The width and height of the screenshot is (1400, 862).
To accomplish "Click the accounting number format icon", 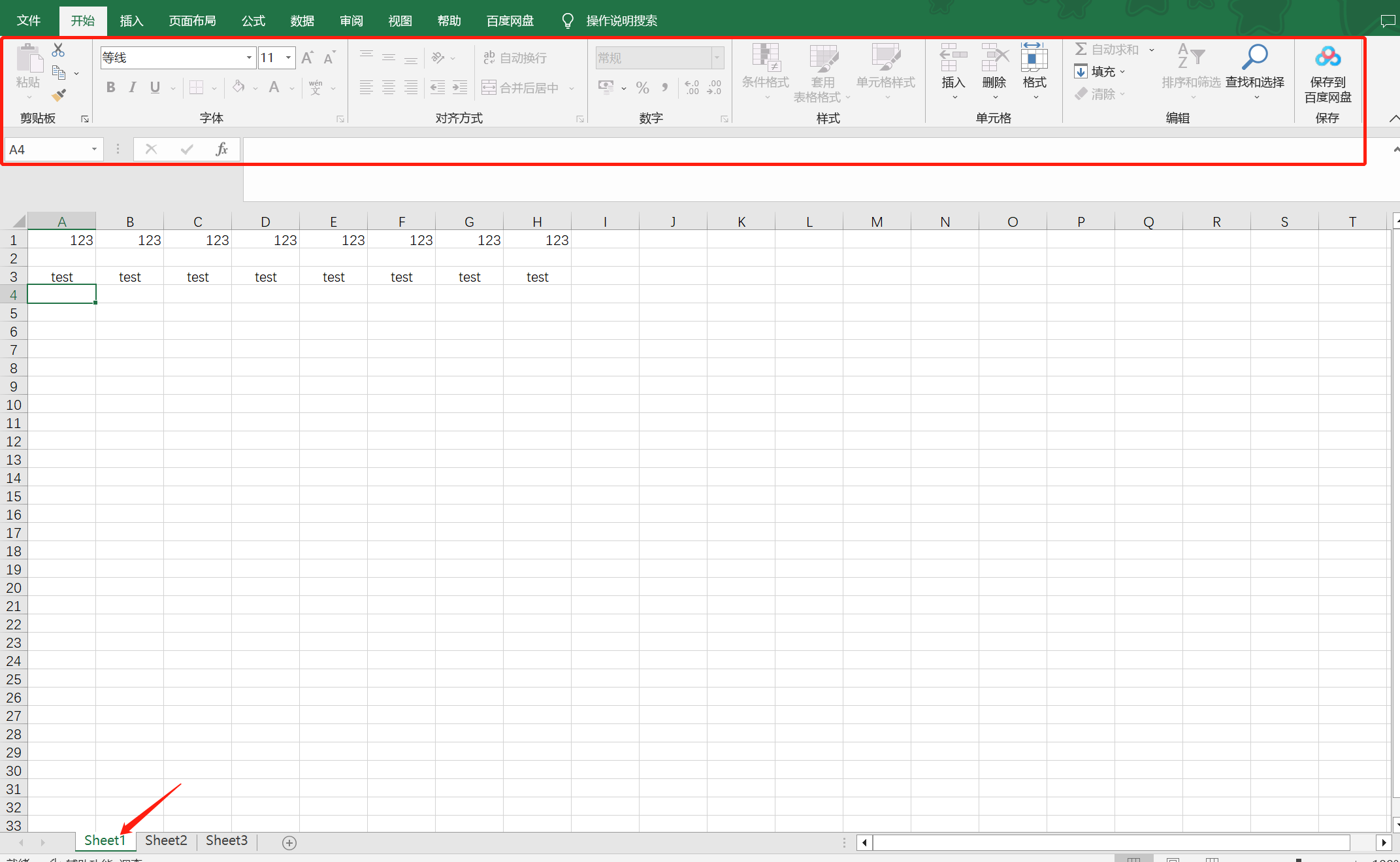I will point(606,88).
